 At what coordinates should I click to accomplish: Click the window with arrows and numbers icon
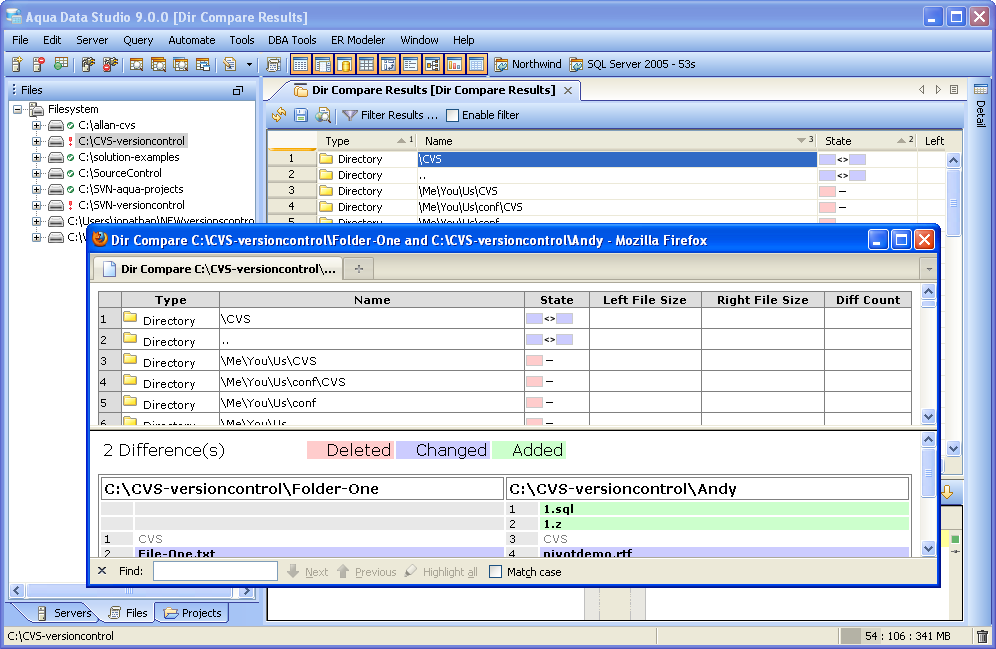pyautogui.click(x=389, y=64)
